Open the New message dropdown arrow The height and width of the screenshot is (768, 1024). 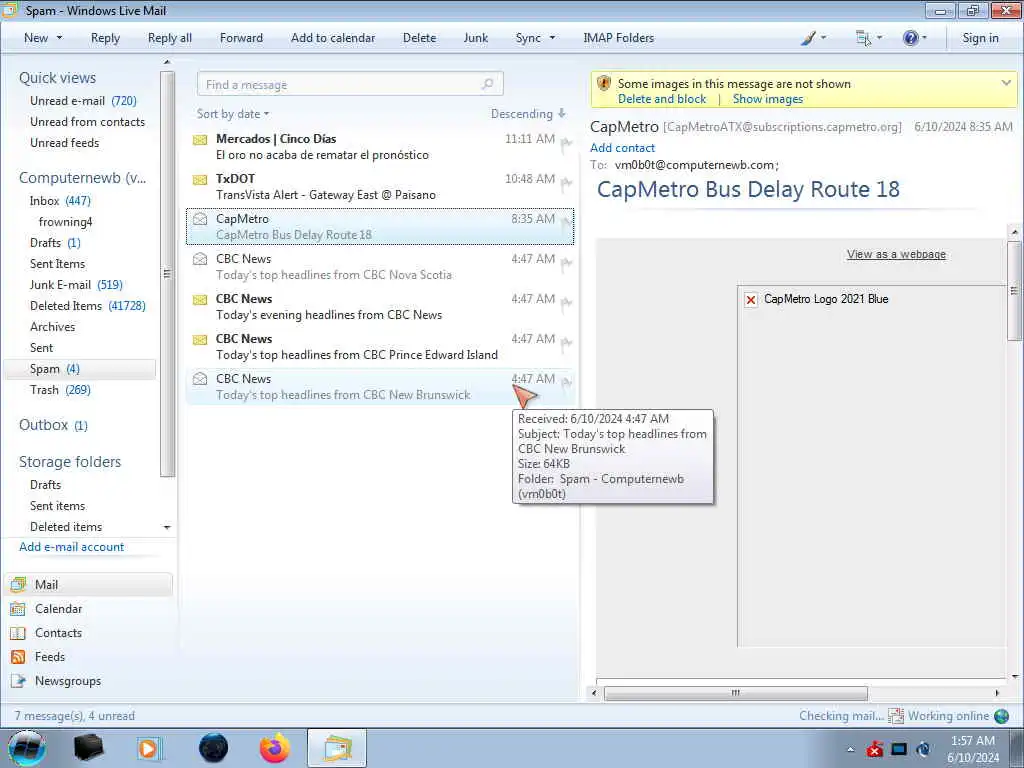(59, 38)
